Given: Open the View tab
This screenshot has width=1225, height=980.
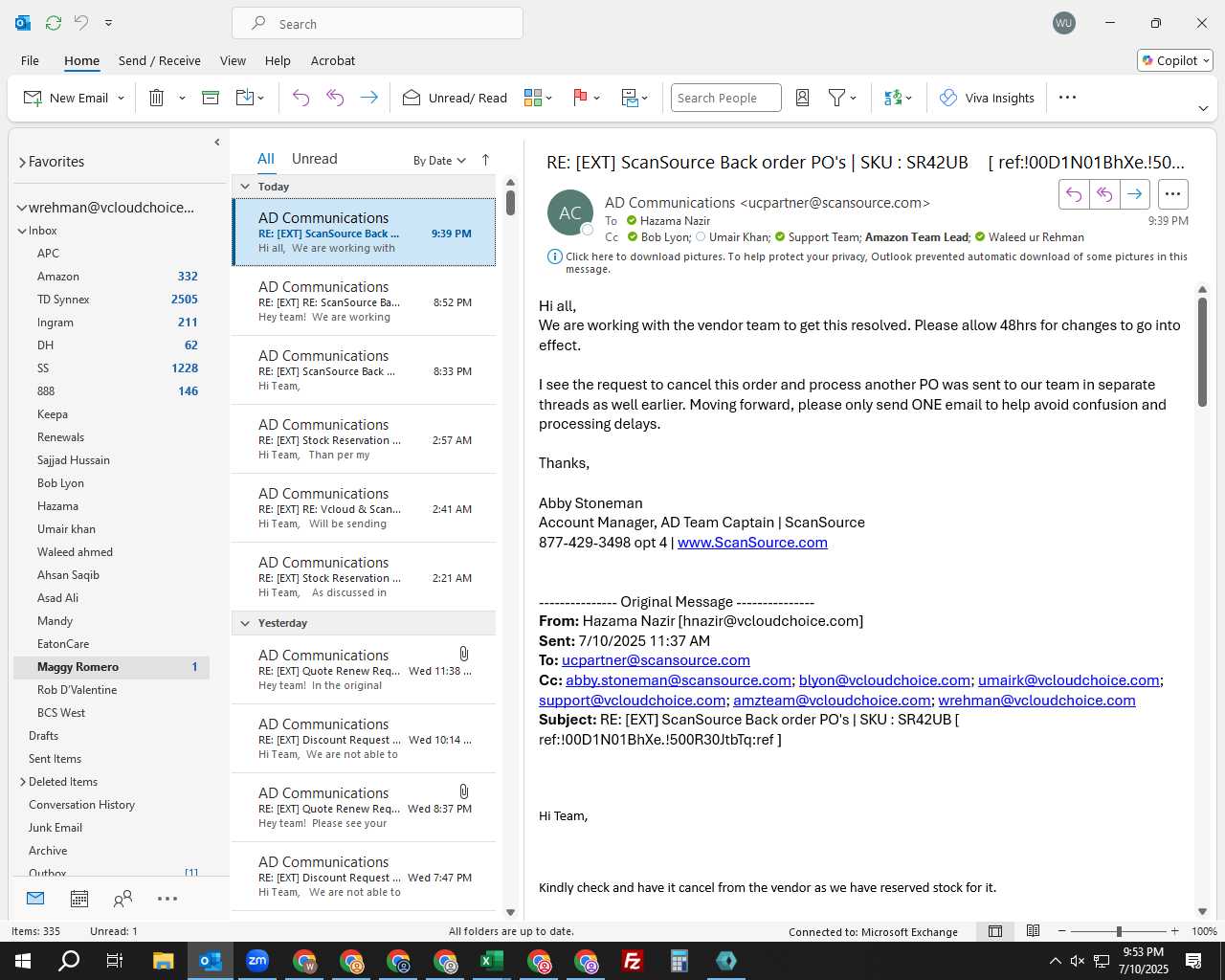Looking at the screenshot, I should pos(233,60).
